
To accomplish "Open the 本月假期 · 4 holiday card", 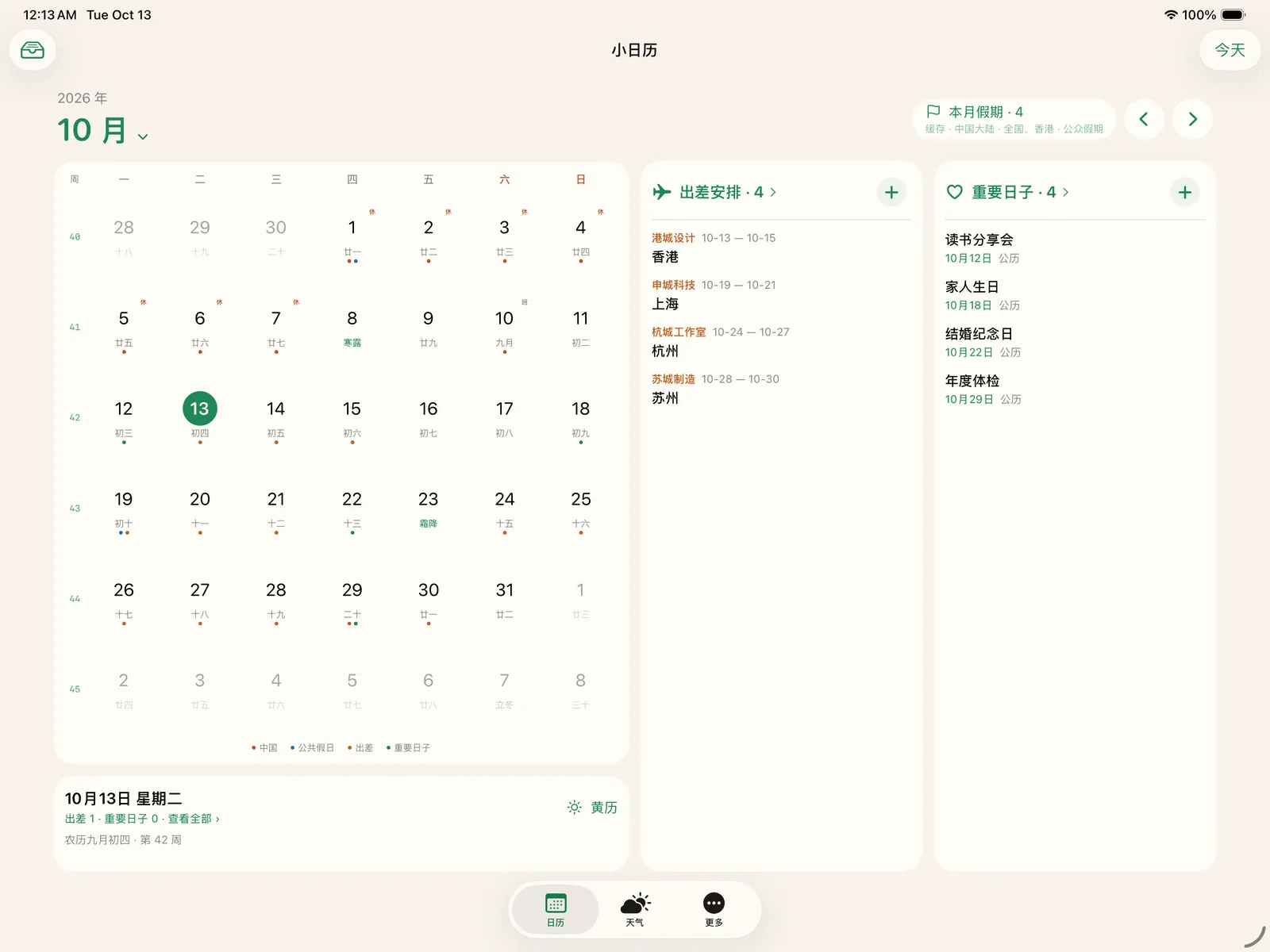I will point(1014,119).
